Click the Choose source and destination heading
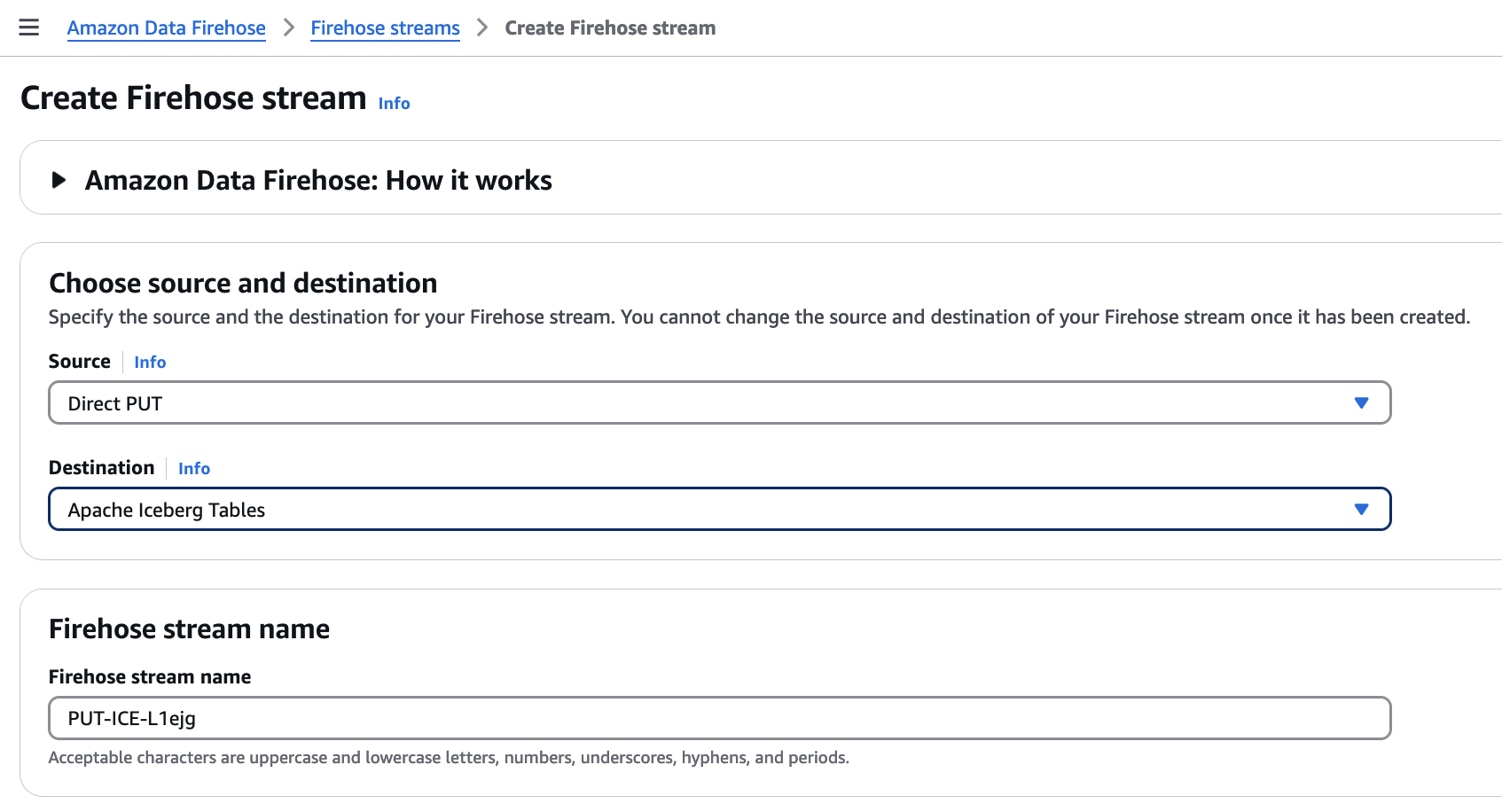The height and width of the screenshot is (812, 1502). (x=243, y=283)
